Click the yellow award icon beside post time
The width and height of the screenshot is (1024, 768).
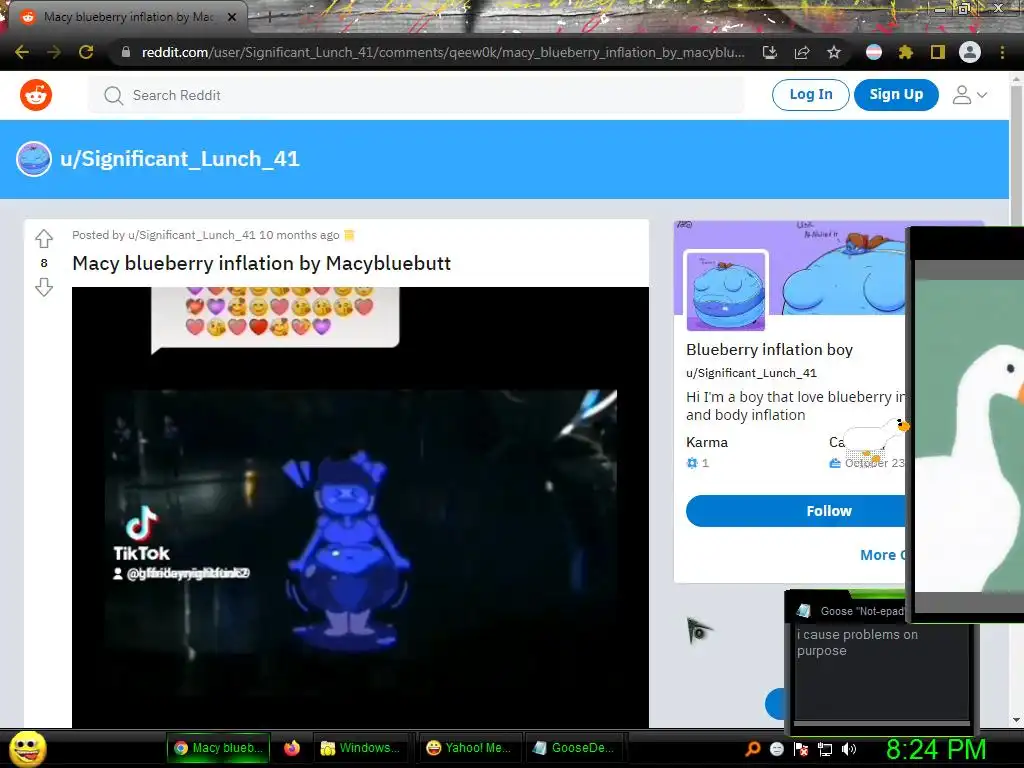tap(349, 235)
